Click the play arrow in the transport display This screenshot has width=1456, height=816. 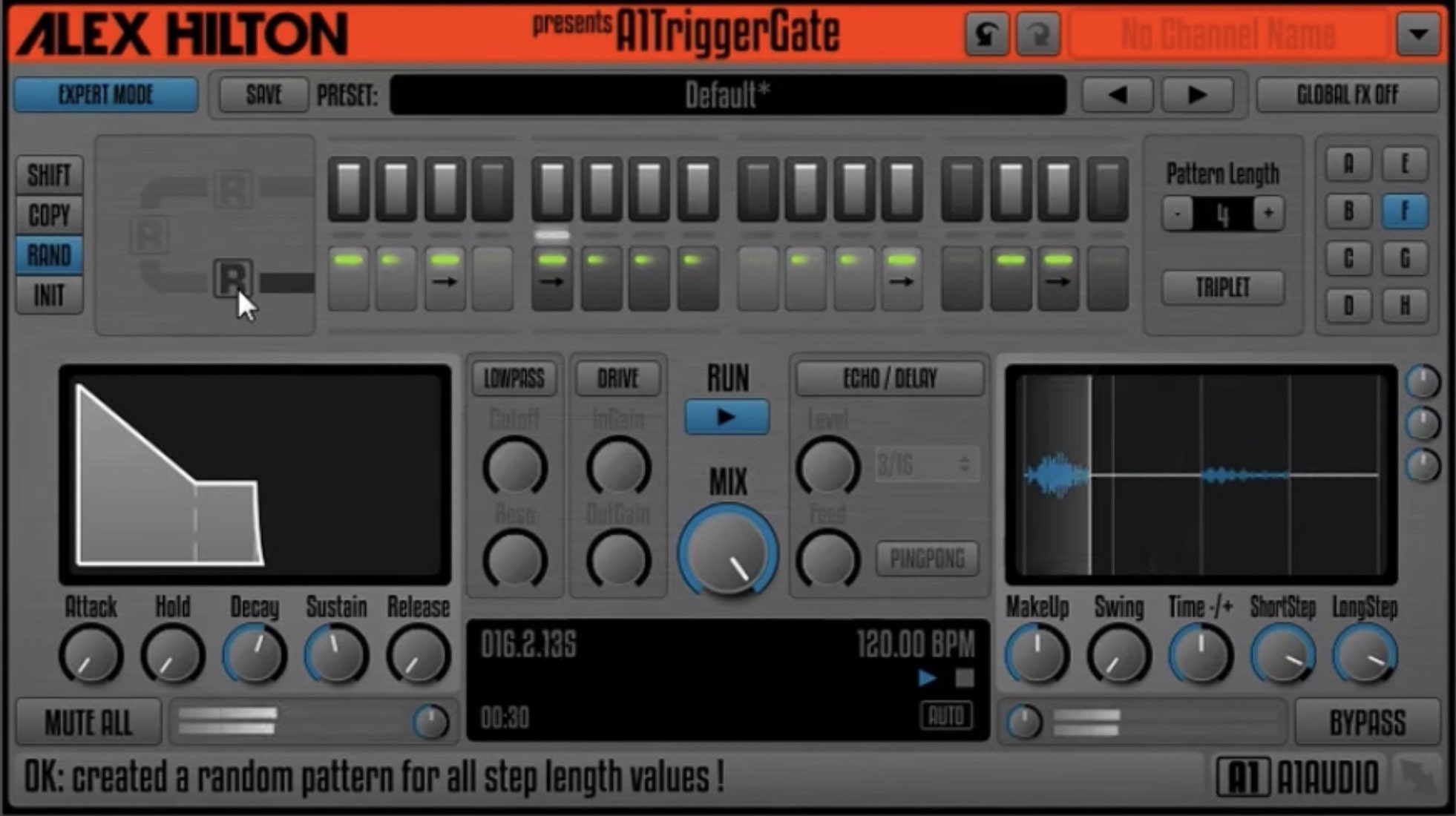(x=926, y=677)
